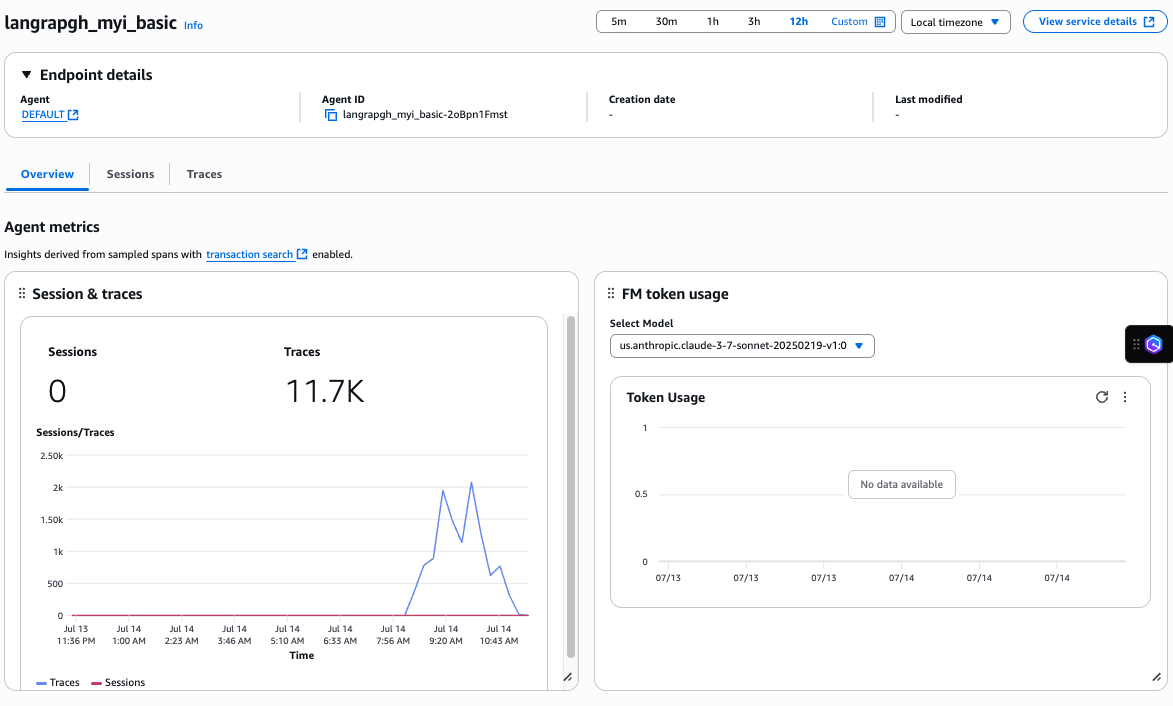Viewport: 1173px width, 706px height.
Task: Switch to the Sessions tab
Action: pyautogui.click(x=130, y=174)
